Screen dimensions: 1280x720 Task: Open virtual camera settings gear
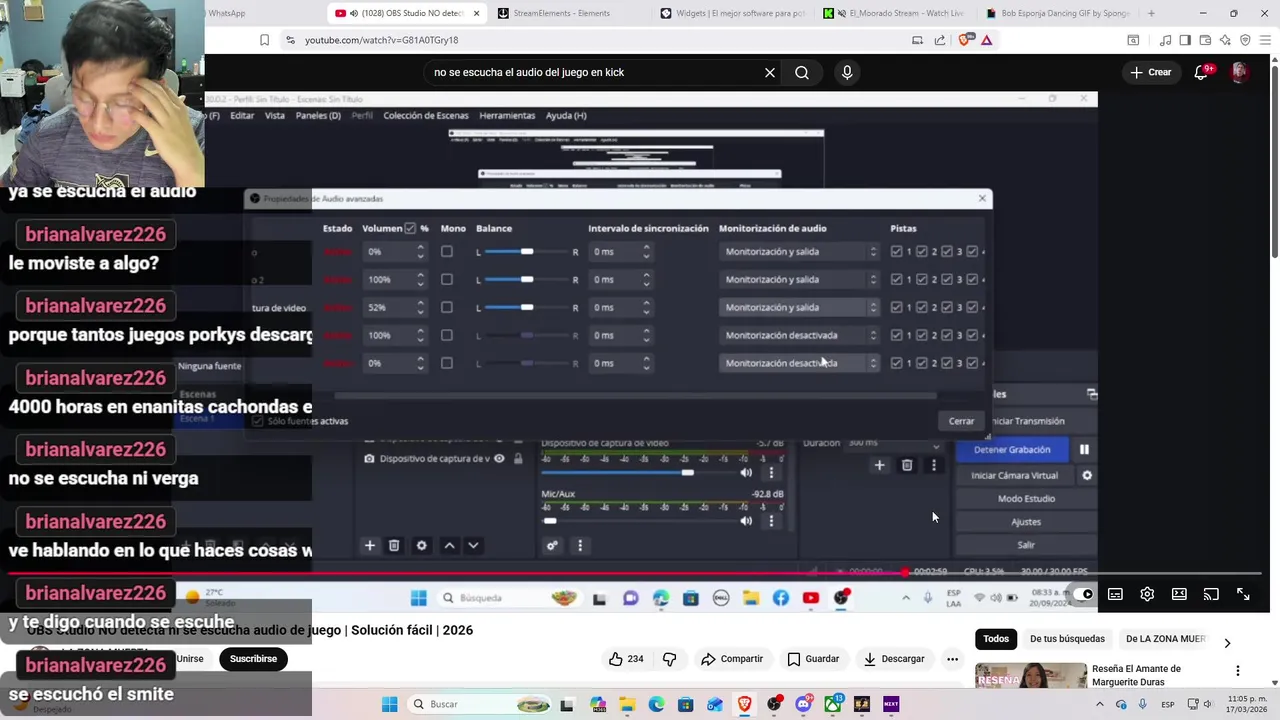[x=1087, y=475]
